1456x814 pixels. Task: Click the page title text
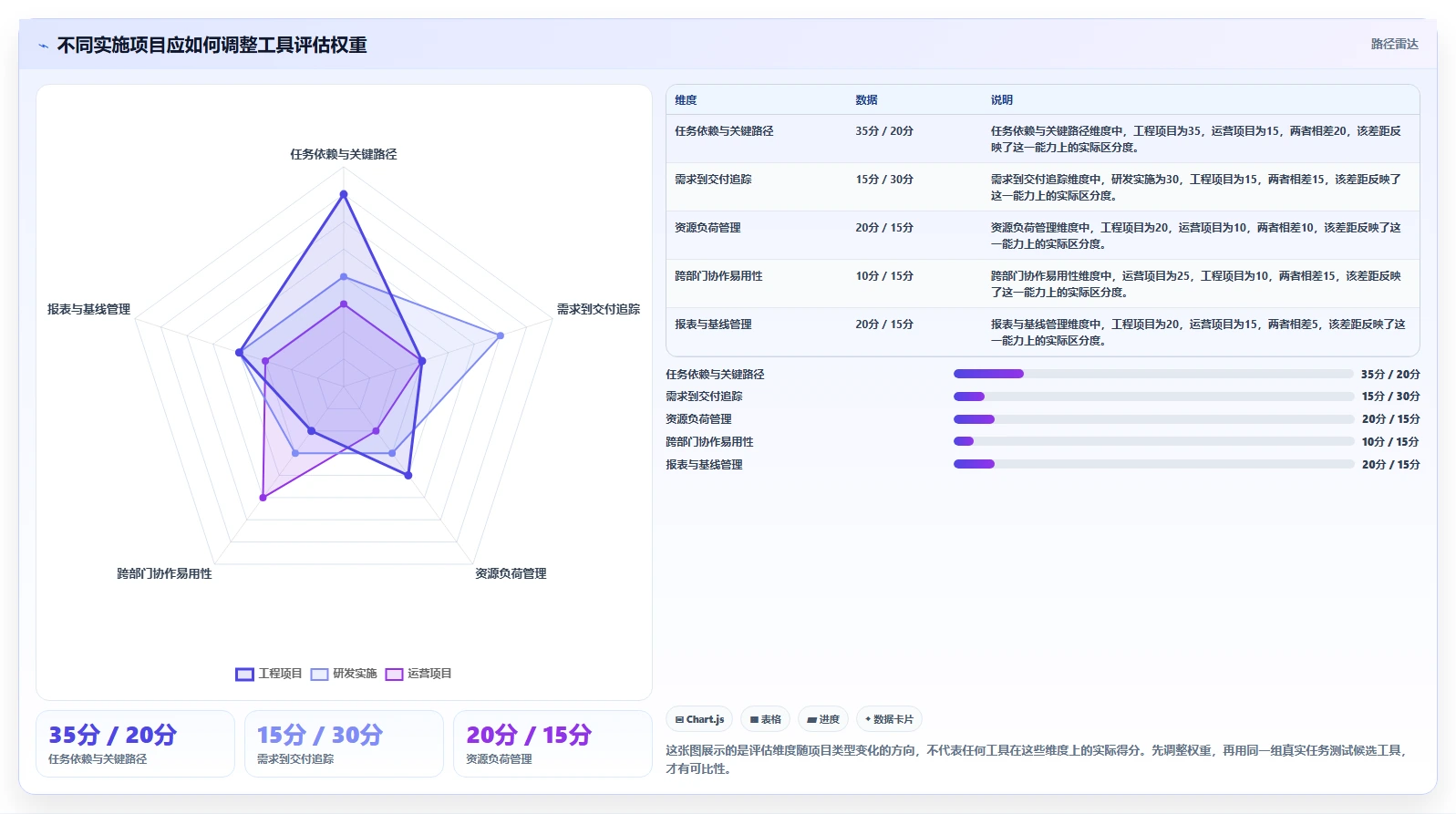pyautogui.click(x=212, y=45)
